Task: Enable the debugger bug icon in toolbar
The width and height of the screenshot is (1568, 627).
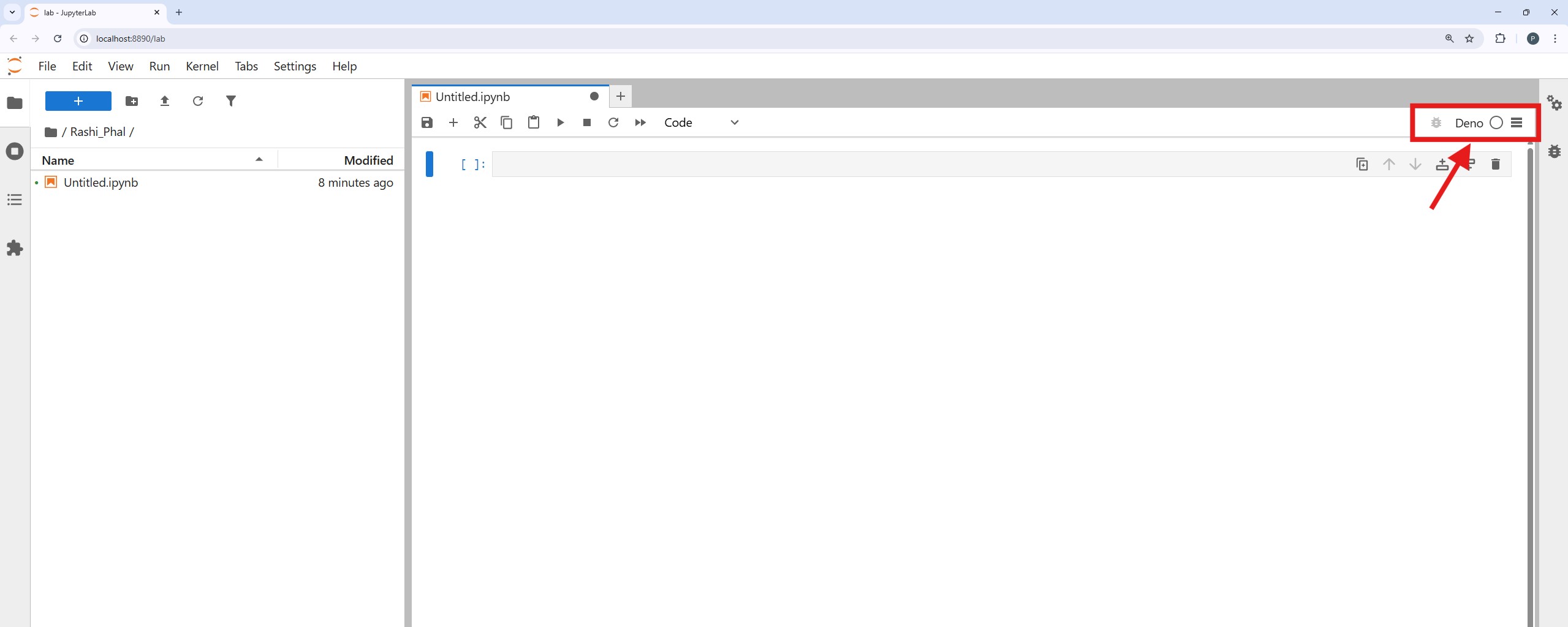Action: (x=1436, y=123)
